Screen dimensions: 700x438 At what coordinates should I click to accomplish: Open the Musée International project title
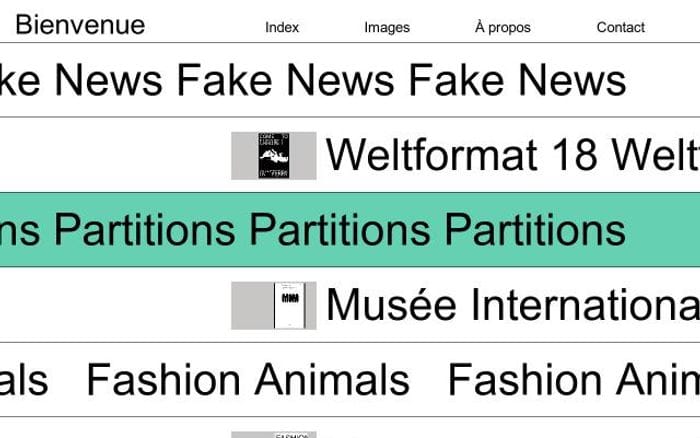(512, 305)
